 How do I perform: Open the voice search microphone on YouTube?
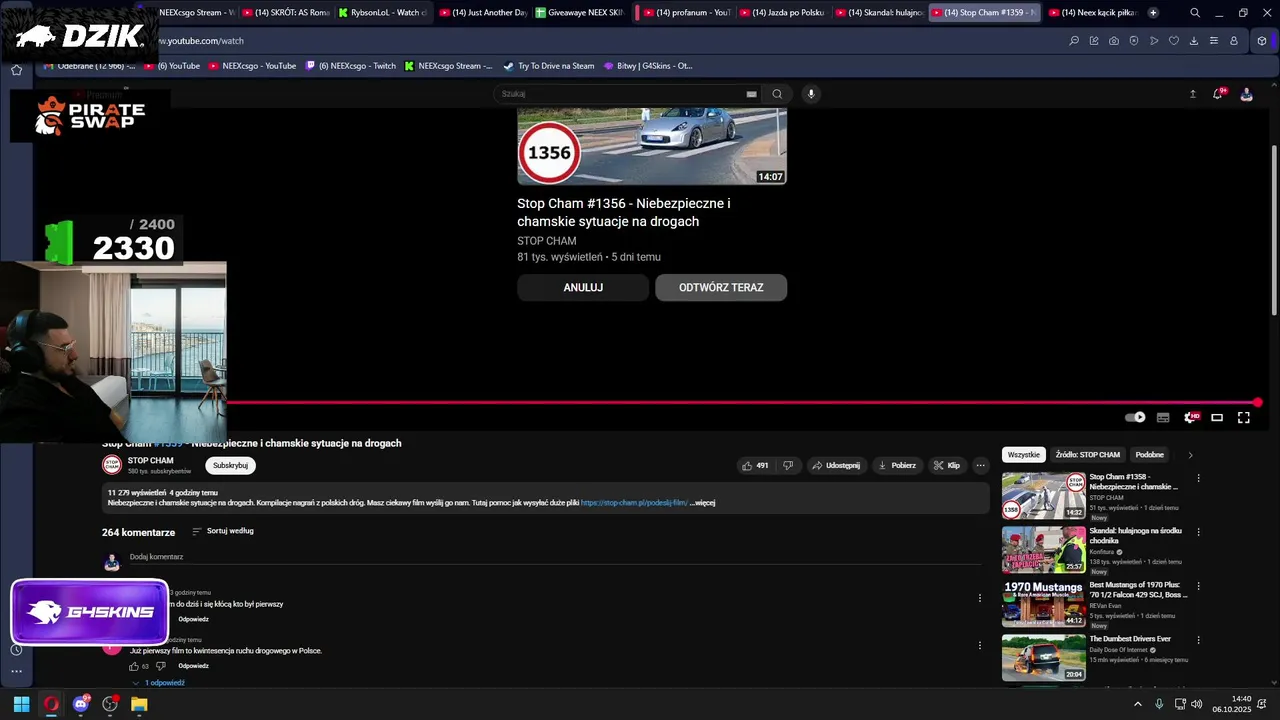pyautogui.click(x=811, y=94)
